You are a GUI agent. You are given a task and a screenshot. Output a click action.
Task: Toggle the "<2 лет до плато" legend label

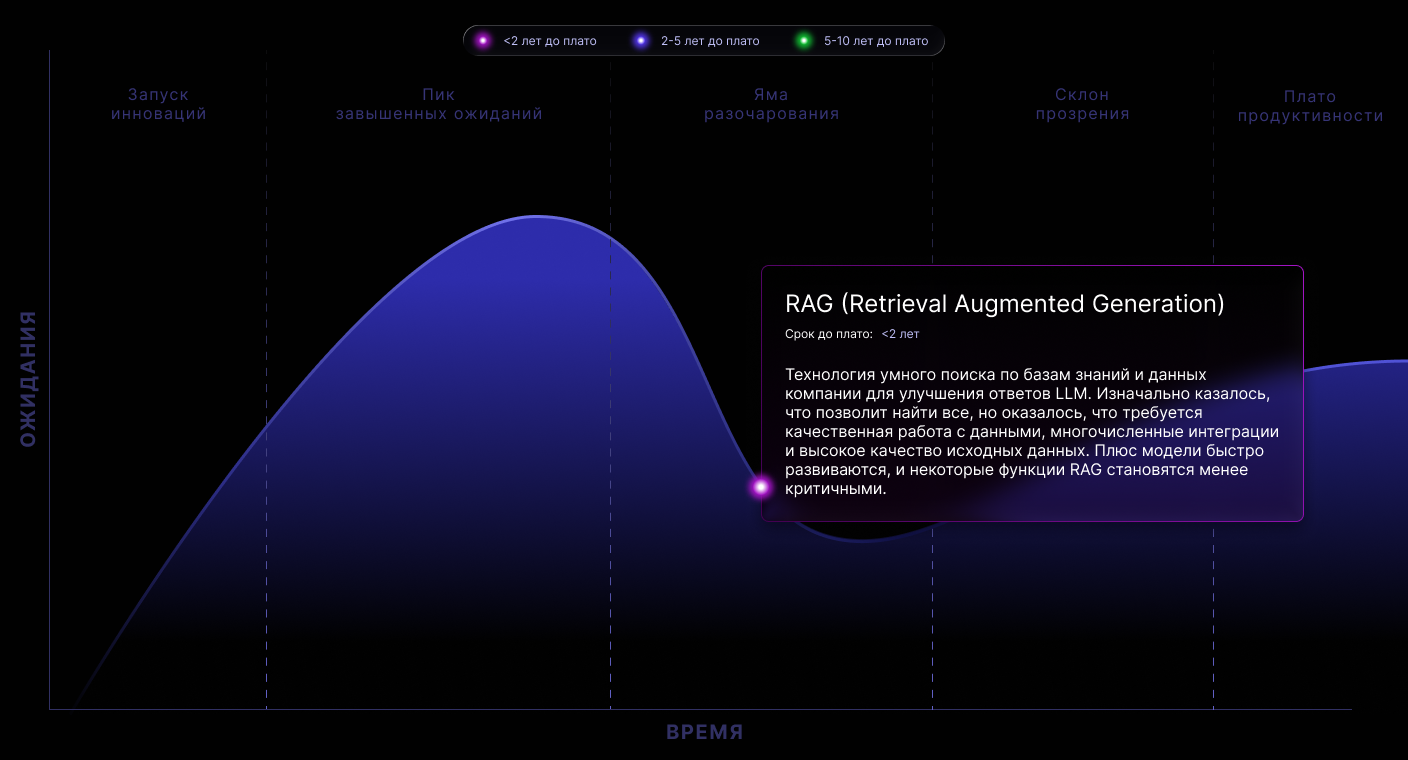550,41
